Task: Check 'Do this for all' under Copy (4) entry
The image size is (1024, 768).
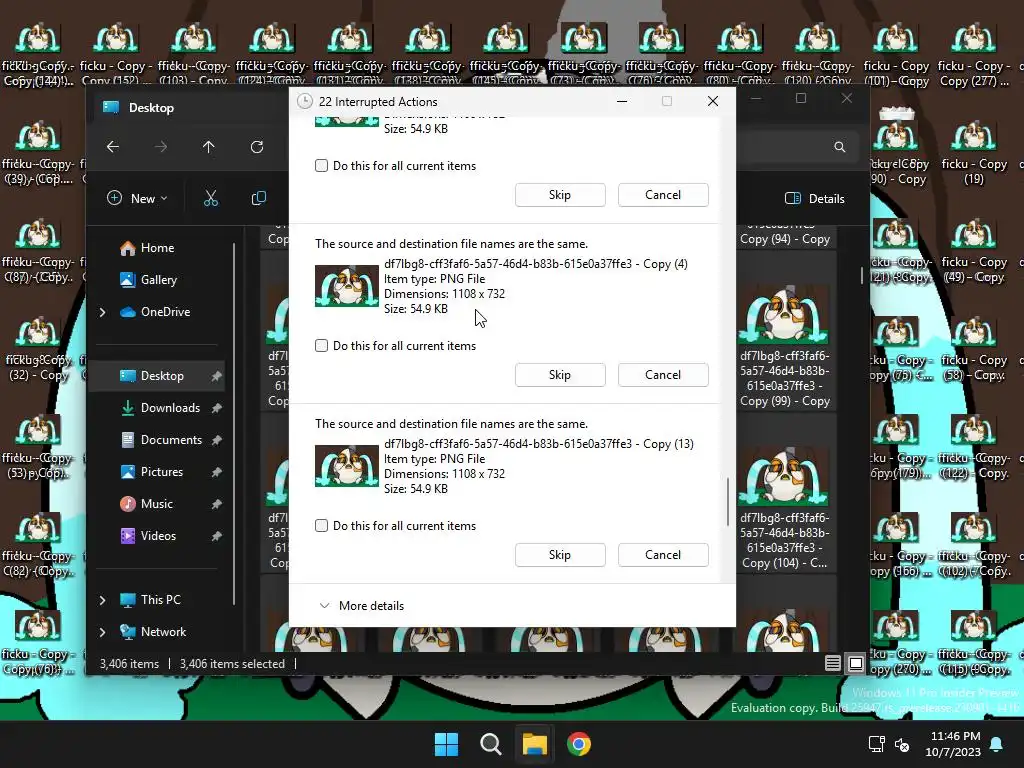Action: click(x=321, y=345)
